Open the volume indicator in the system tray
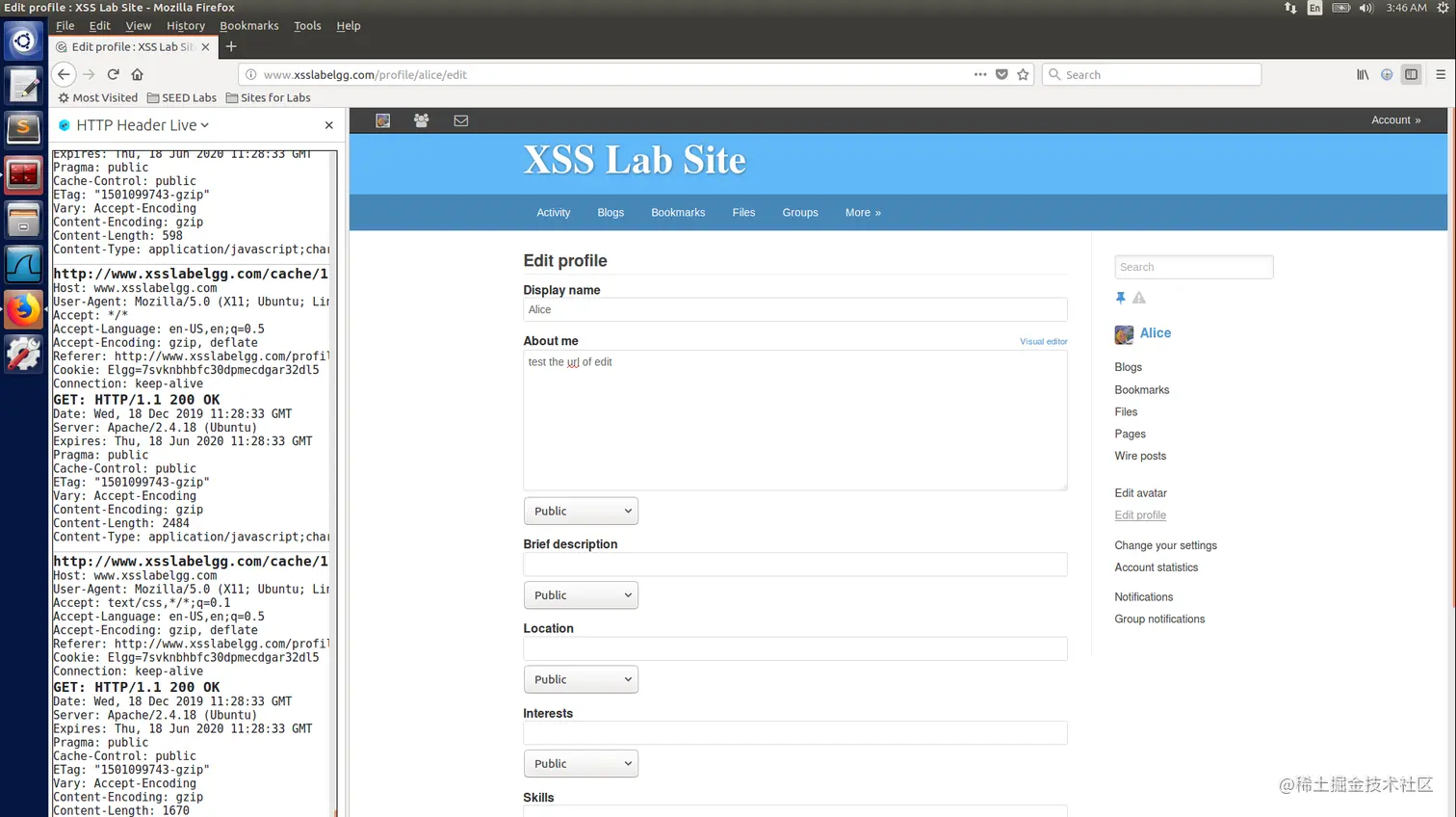This screenshot has height=817, width=1456. pyautogui.click(x=1365, y=8)
